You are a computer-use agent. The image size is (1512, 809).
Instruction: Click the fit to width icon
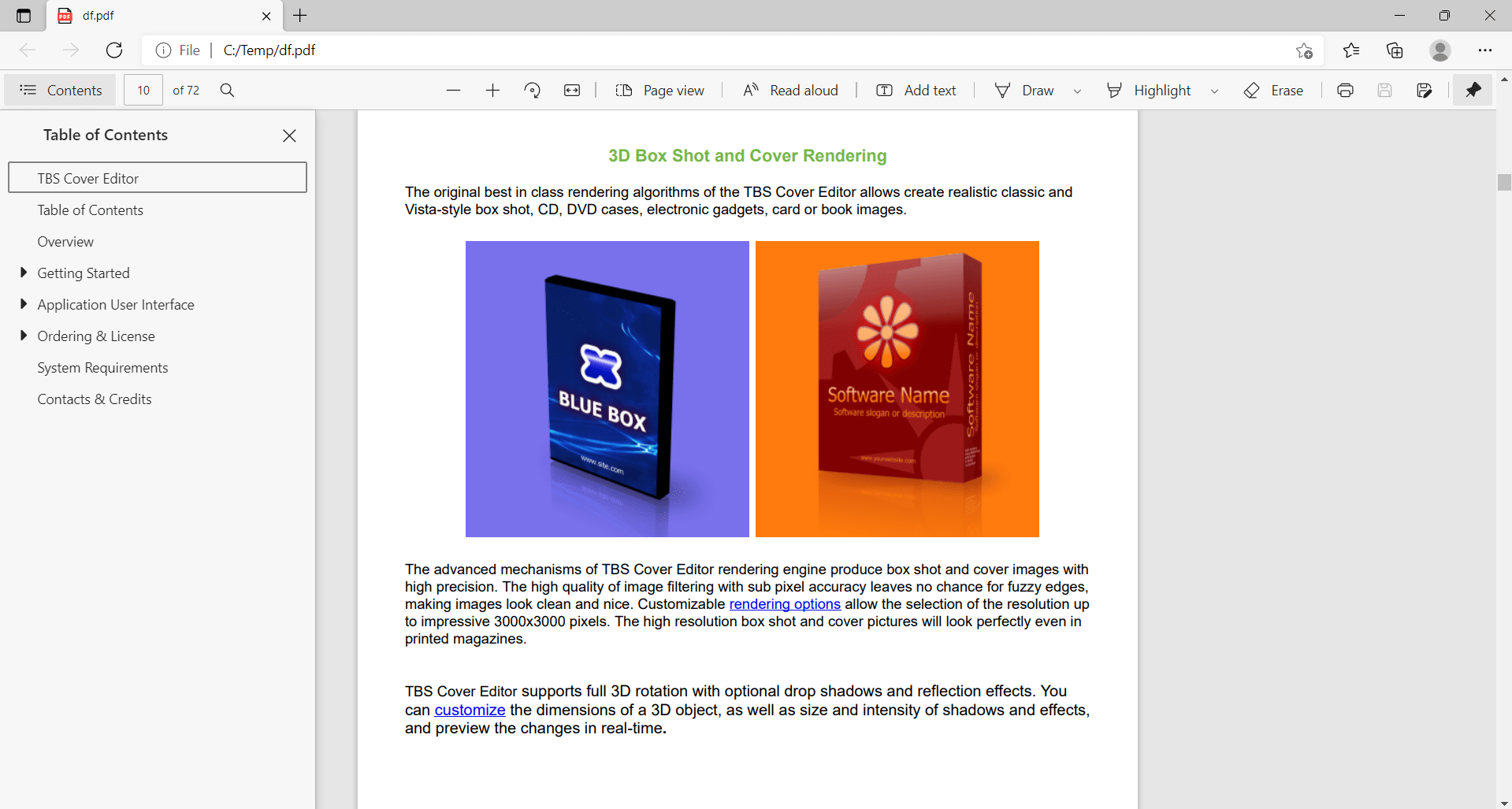pos(572,91)
